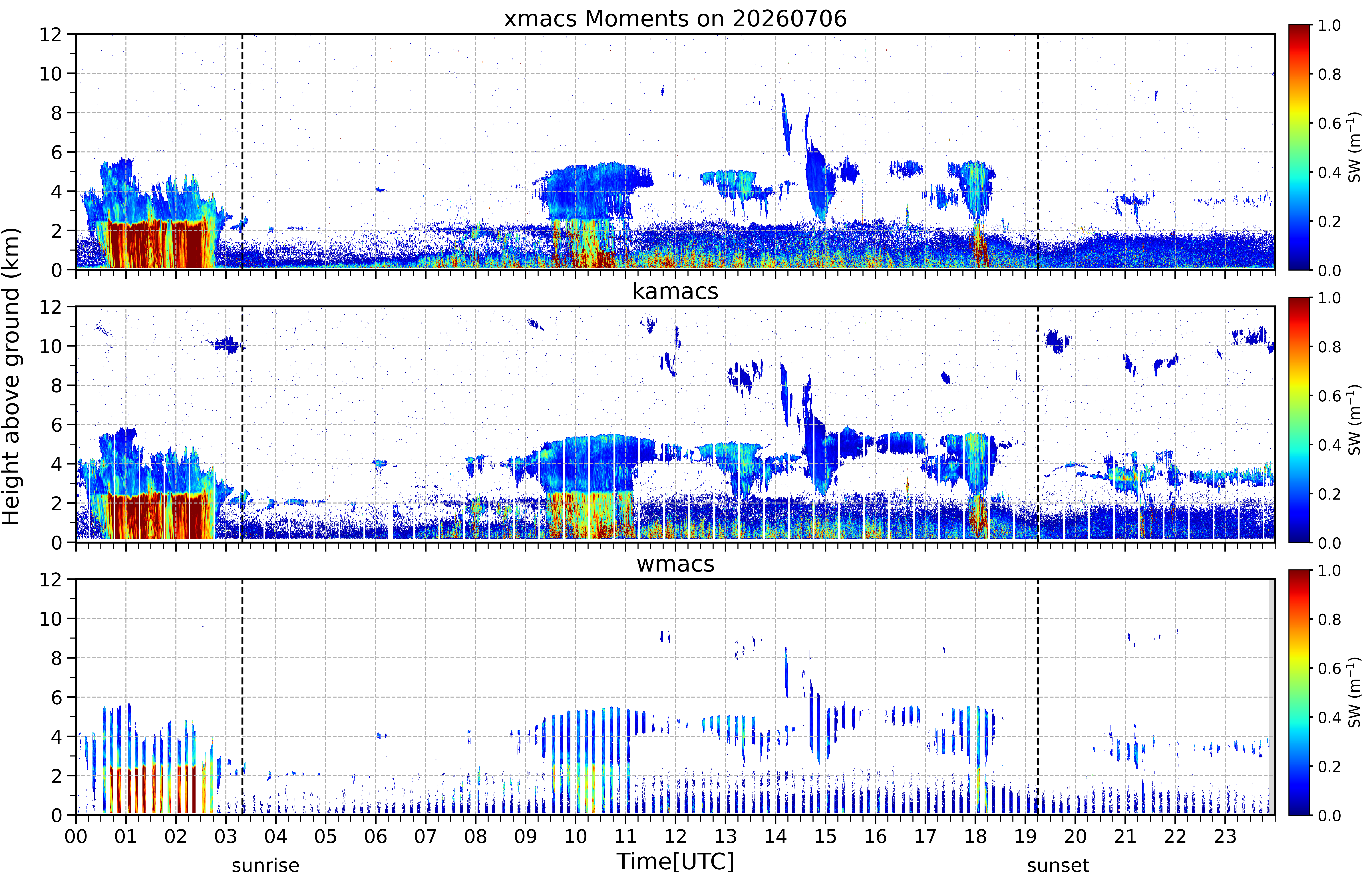Image resolution: width=1372 pixels, height=885 pixels.
Task: Click the wmacs panel title
Action: coord(675,564)
